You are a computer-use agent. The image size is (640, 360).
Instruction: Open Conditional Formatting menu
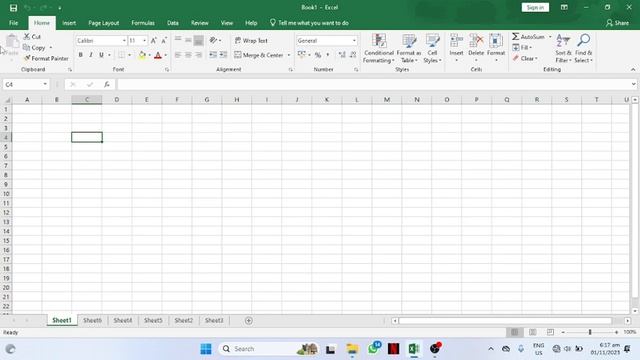pos(379,48)
